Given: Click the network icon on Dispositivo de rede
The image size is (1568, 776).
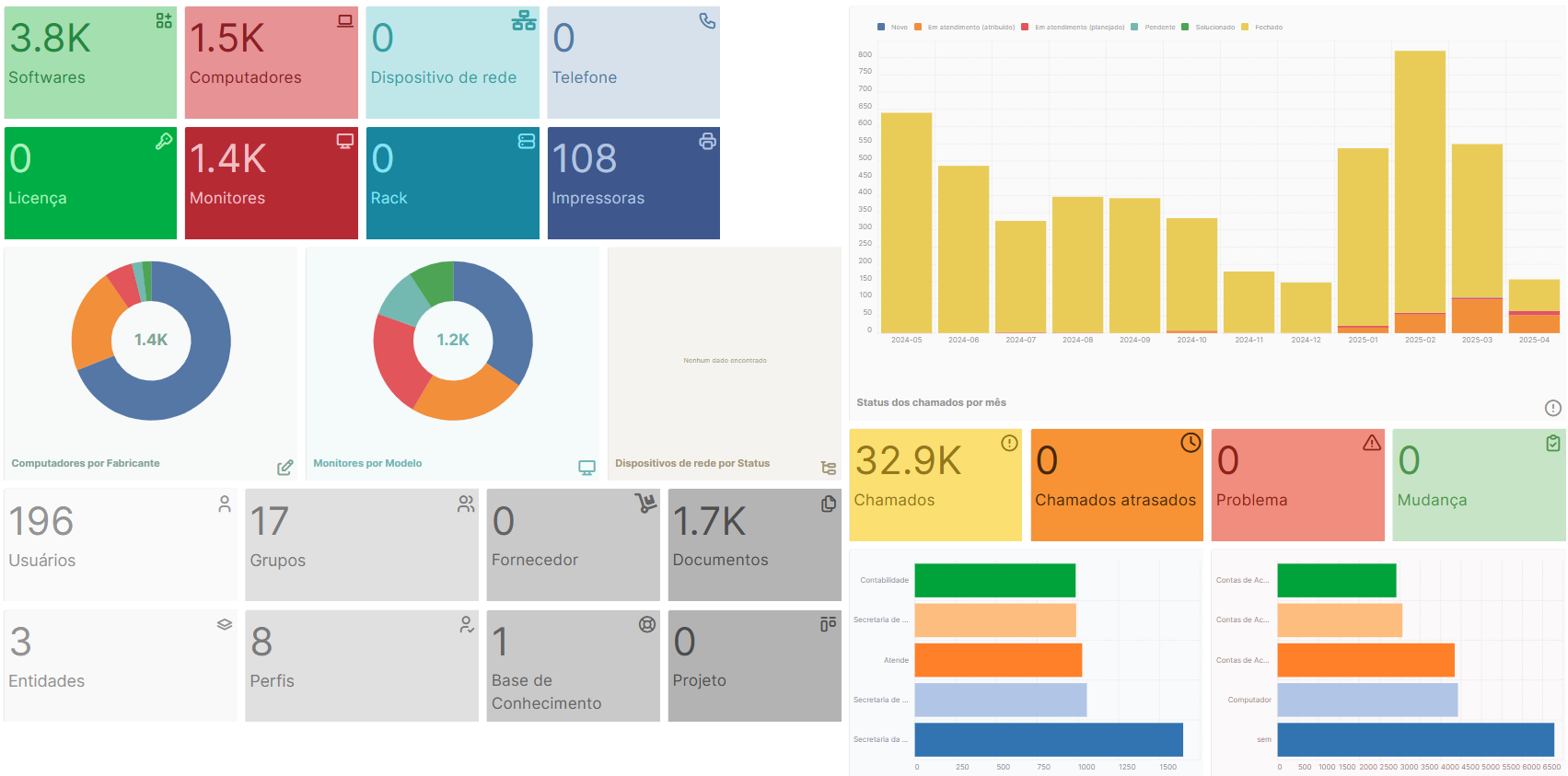Looking at the screenshot, I should pyautogui.click(x=524, y=21).
